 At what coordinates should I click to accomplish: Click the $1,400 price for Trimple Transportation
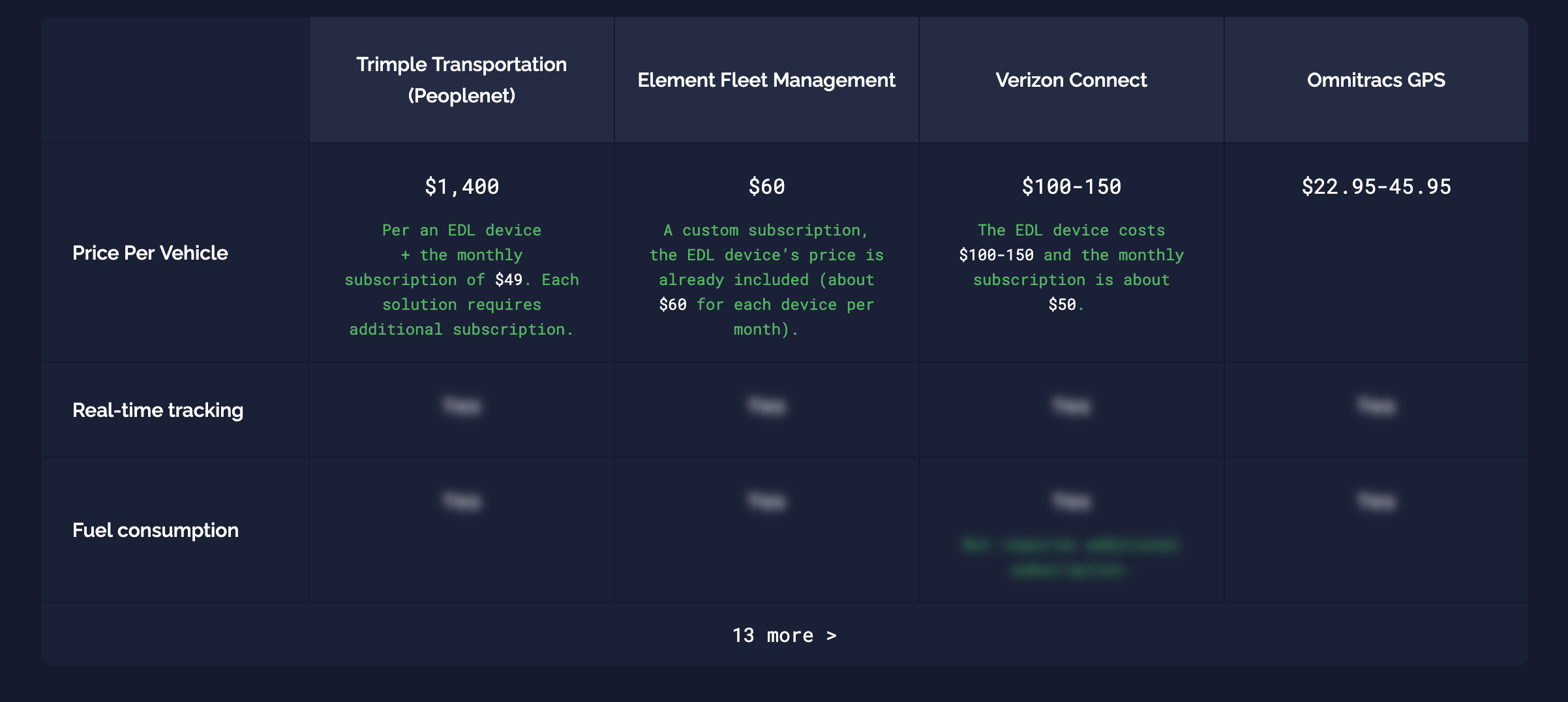[x=462, y=187]
